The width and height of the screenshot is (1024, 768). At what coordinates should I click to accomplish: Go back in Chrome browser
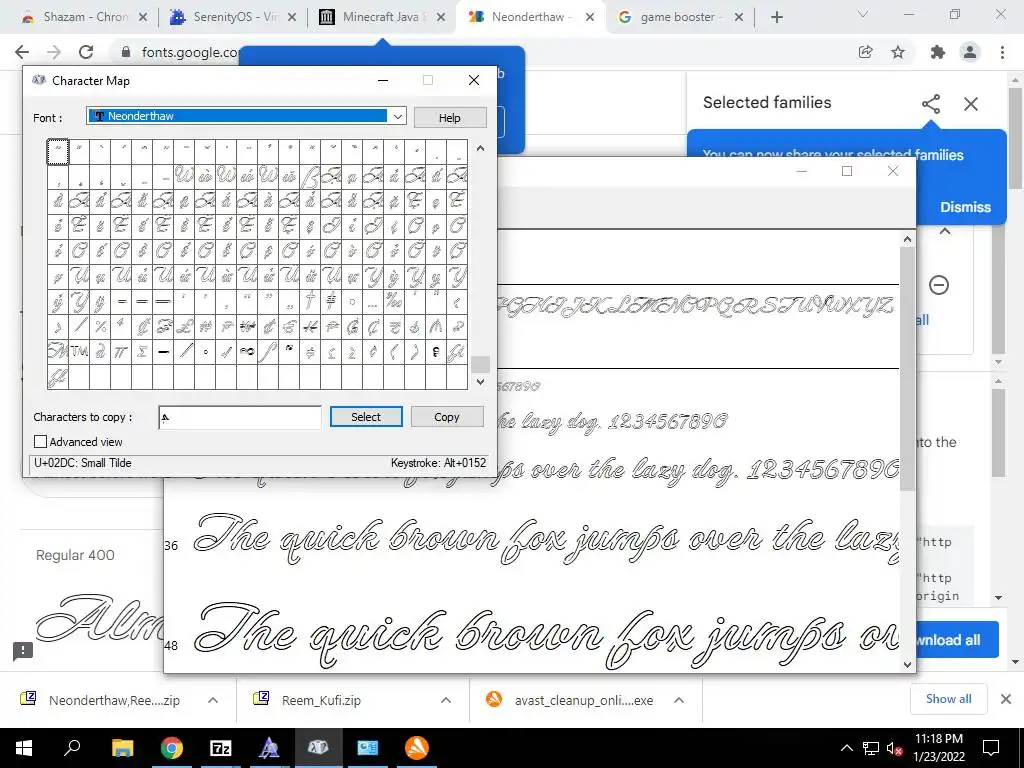tap(22, 52)
